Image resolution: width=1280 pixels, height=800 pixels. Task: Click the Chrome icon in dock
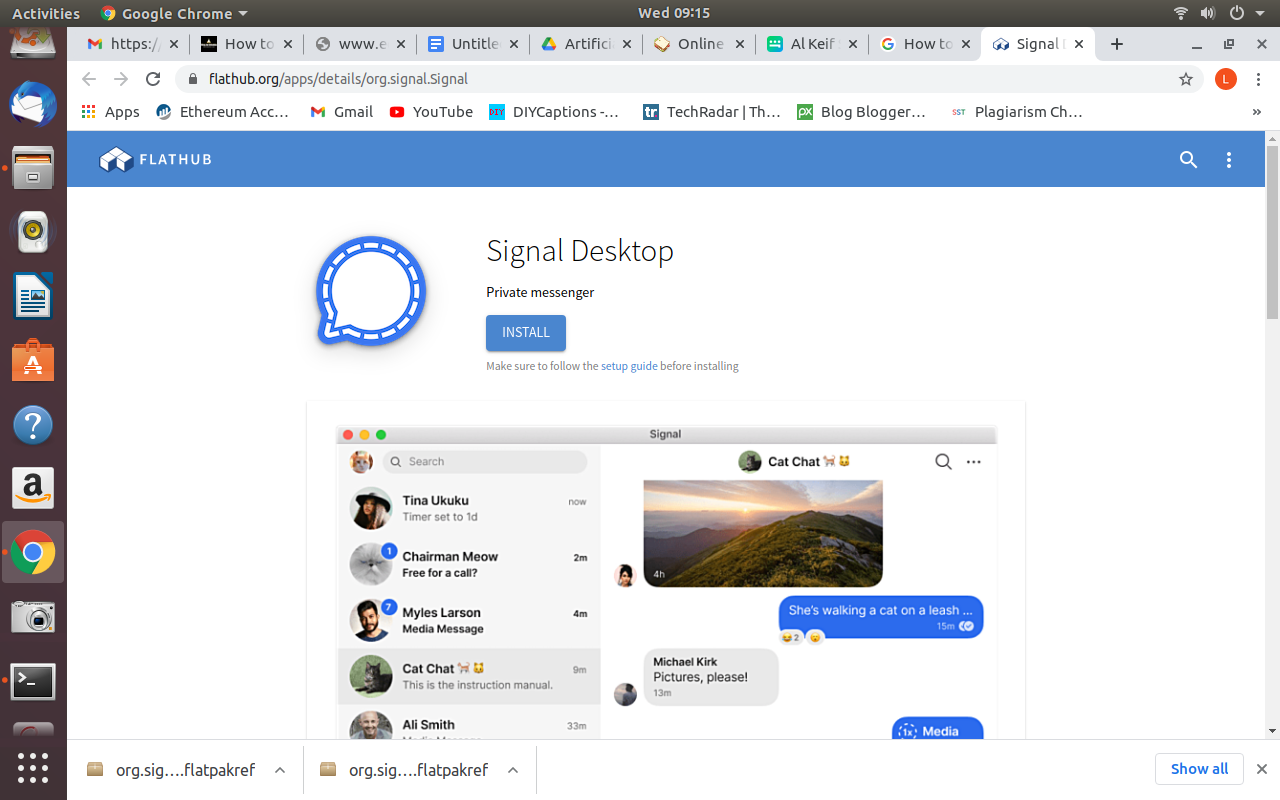[33, 552]
